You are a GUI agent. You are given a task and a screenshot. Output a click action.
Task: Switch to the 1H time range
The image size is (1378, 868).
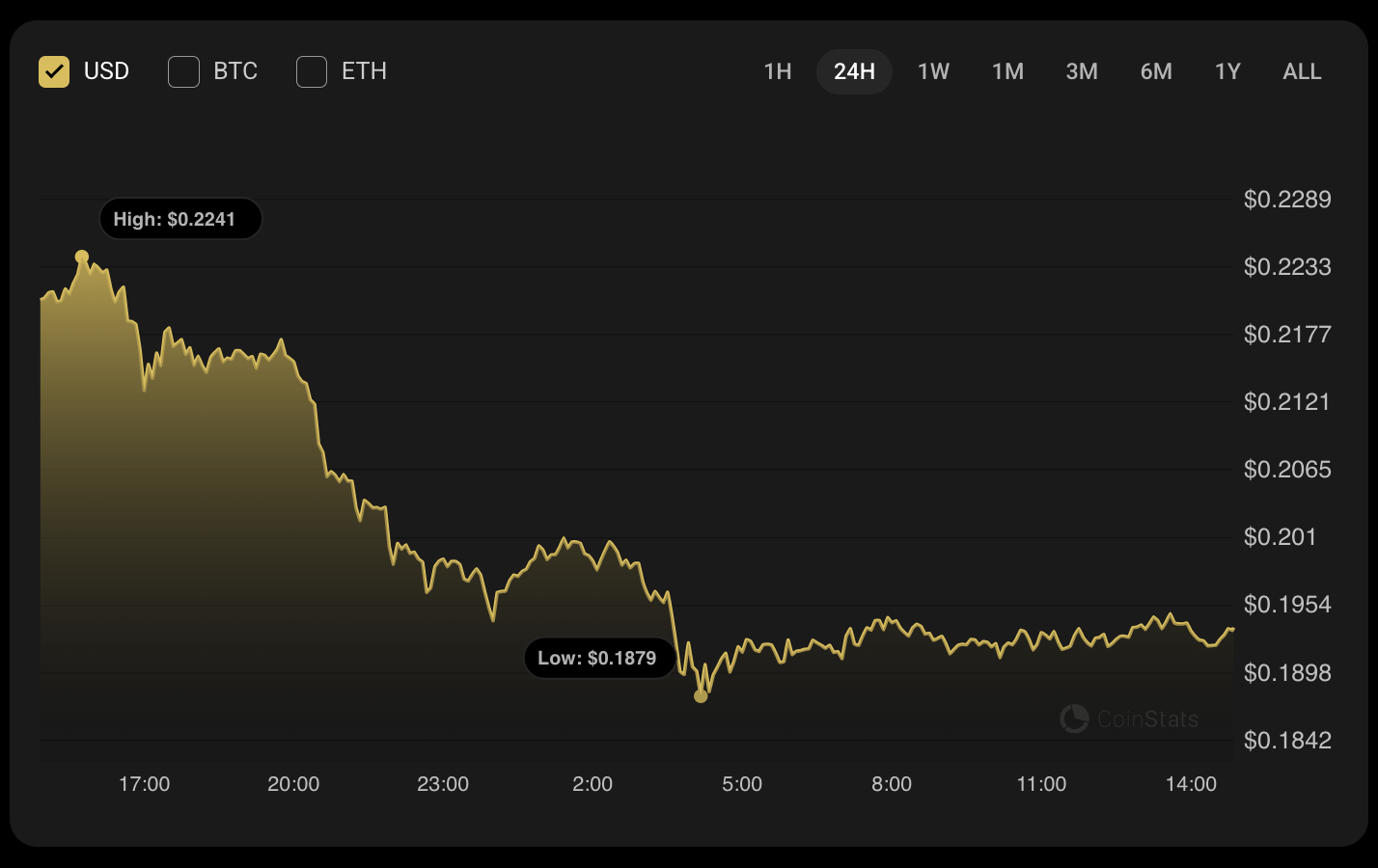pos(778,71)
